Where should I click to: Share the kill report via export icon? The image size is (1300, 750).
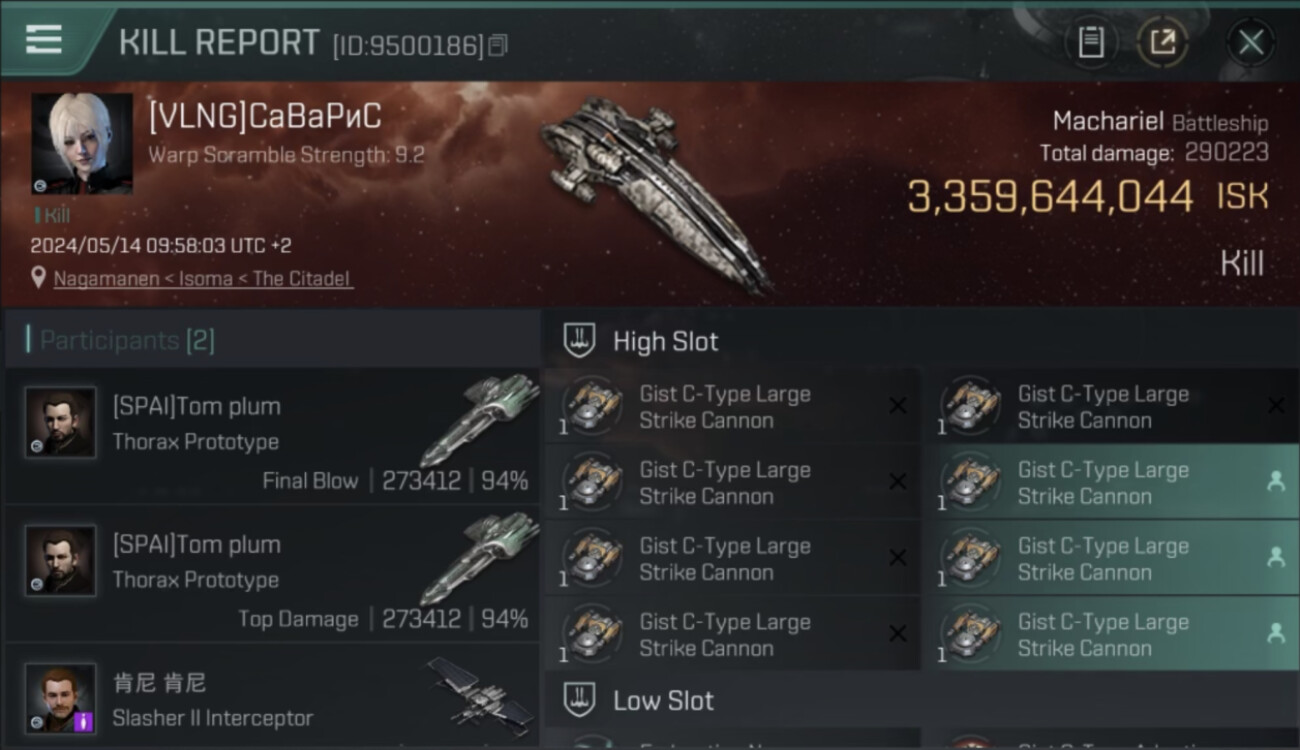coord(1162,42)
